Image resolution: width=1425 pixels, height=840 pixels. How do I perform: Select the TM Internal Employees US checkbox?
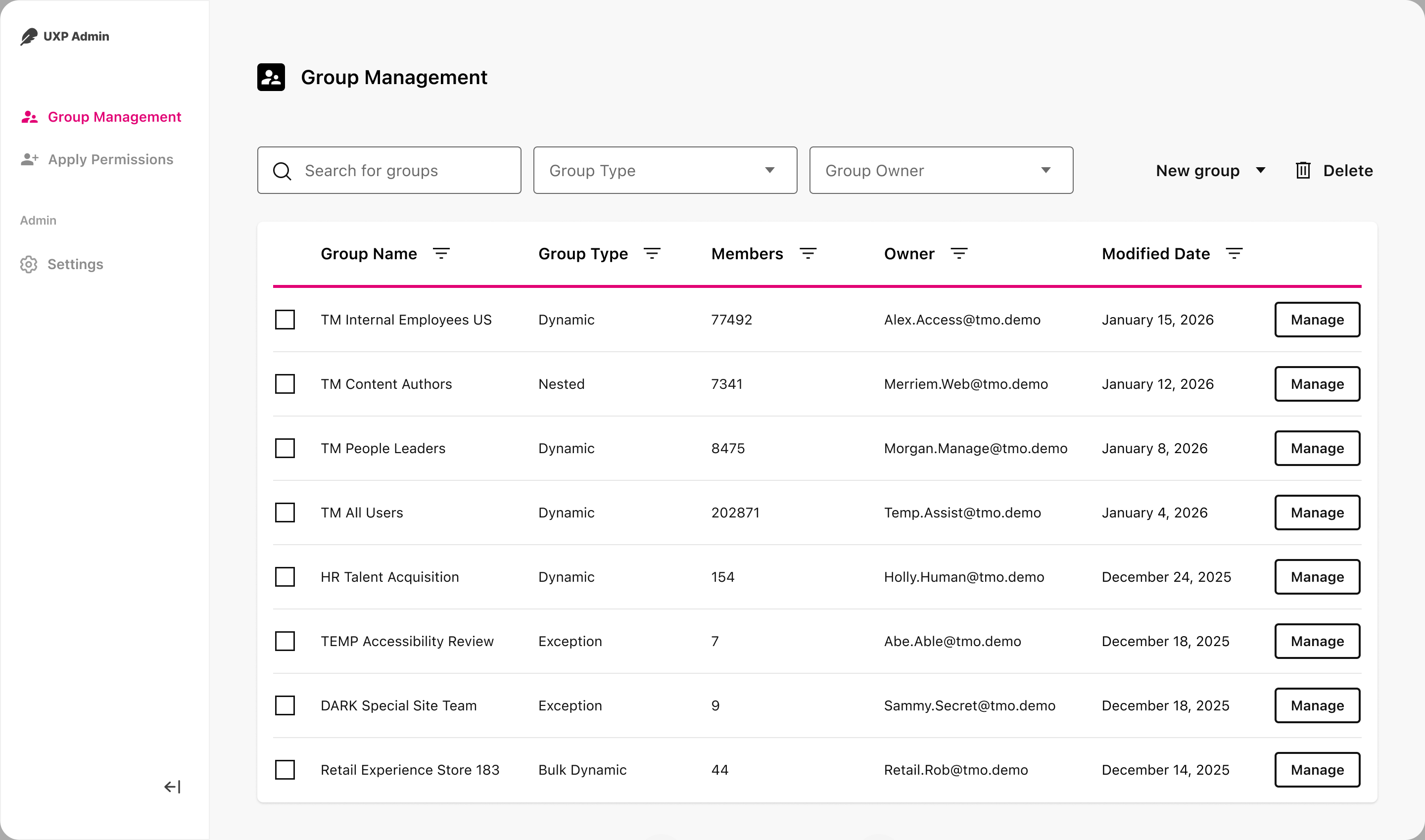click(x=285, y=320)
